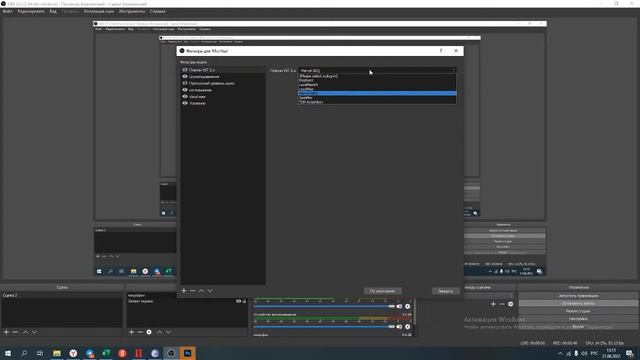Open Windows taskbar search
This screenshot has width=640, height=360.
coord(24,353)
